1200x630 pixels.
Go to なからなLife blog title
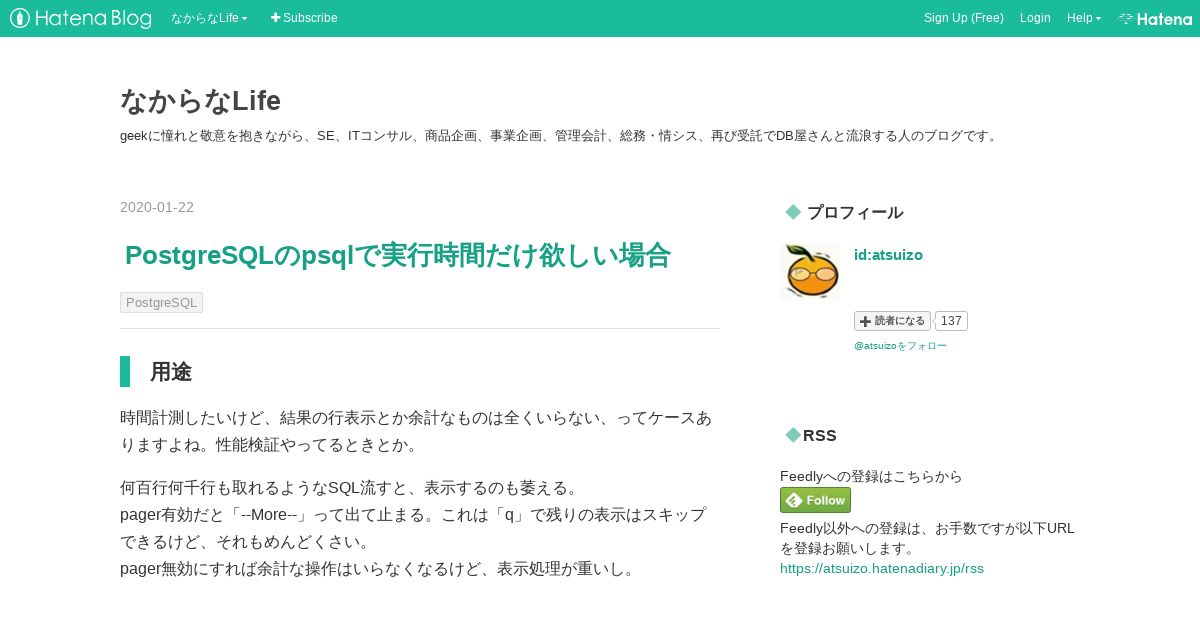(x=200, y=101)
